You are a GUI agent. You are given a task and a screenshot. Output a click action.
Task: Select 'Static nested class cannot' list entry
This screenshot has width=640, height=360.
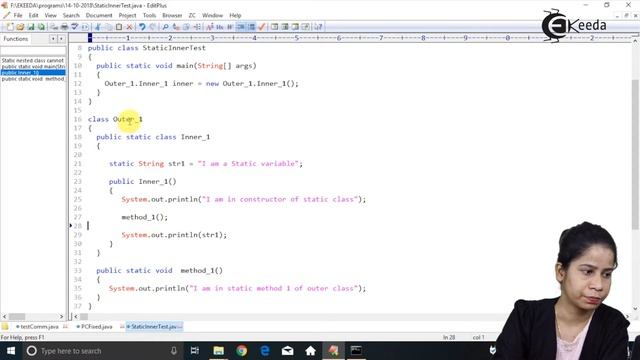[33, 60]
